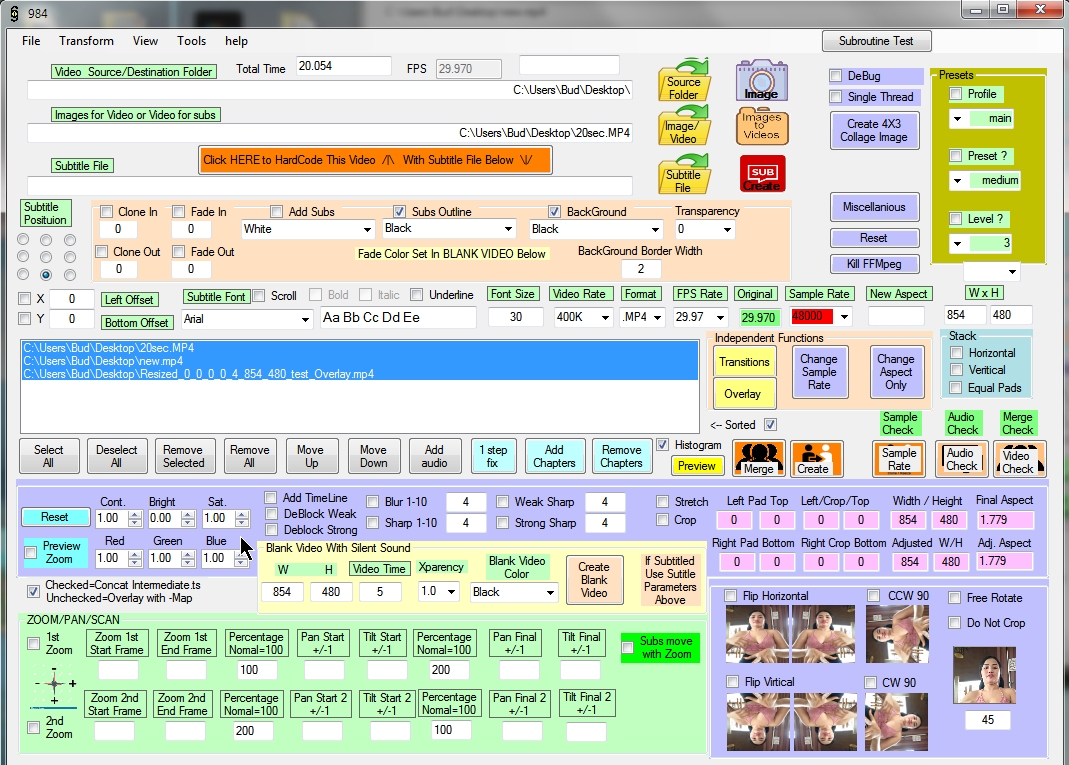Check the Histogram checkbox
1069x765 pixels.
click(663, 445)
